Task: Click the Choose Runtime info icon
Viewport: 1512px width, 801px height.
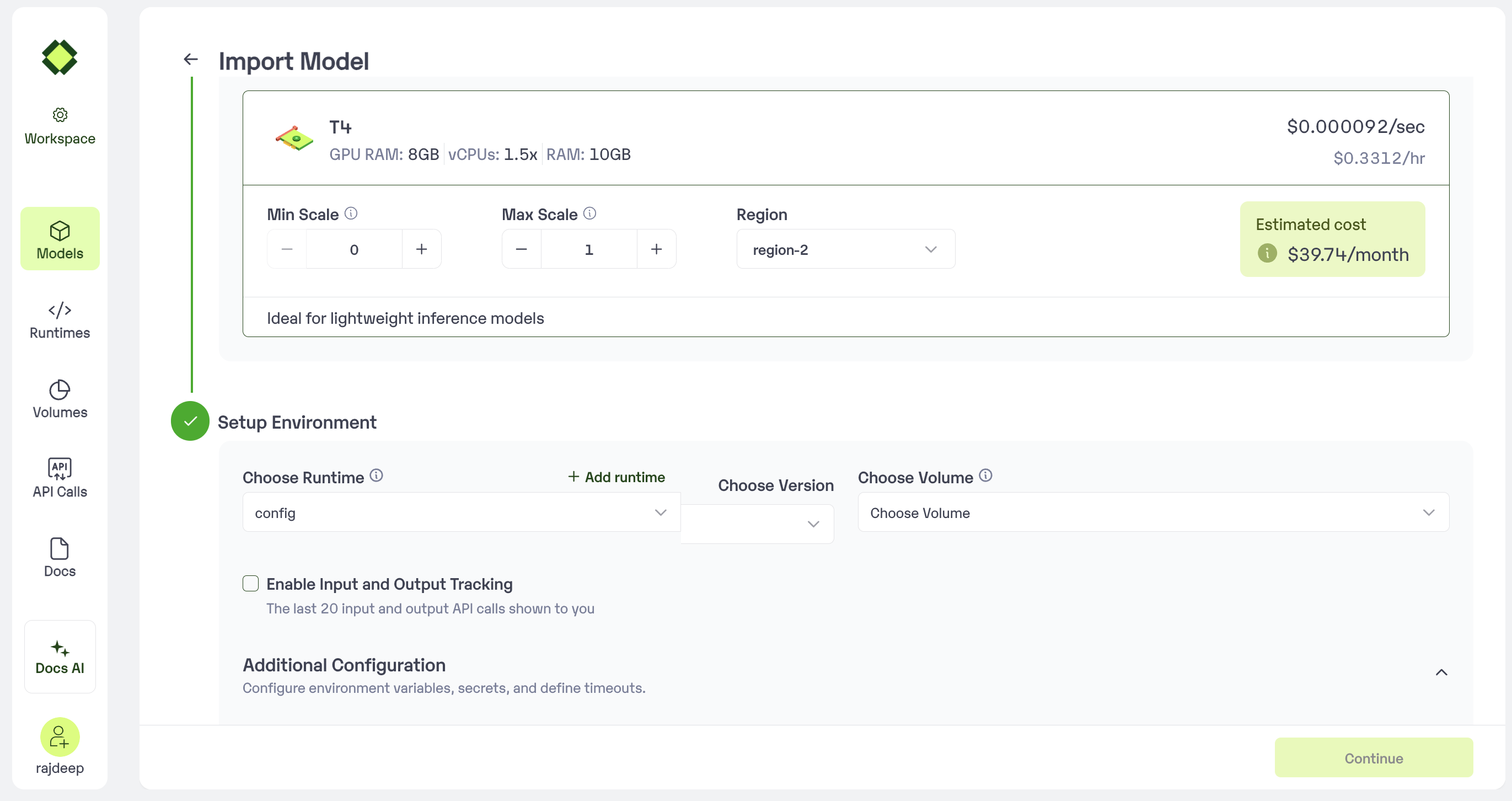Action: (x=377, y=476)
